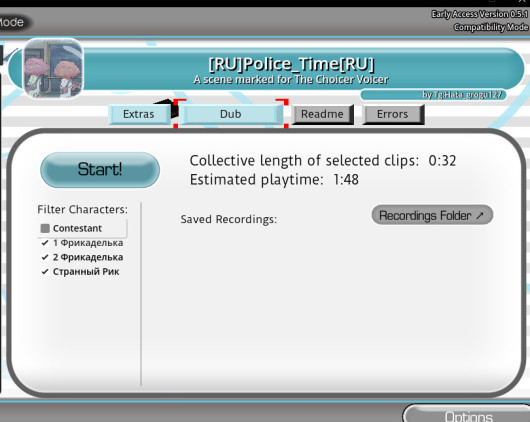Click the Early Access Version text
530x422 pixels.
(480, 14)
